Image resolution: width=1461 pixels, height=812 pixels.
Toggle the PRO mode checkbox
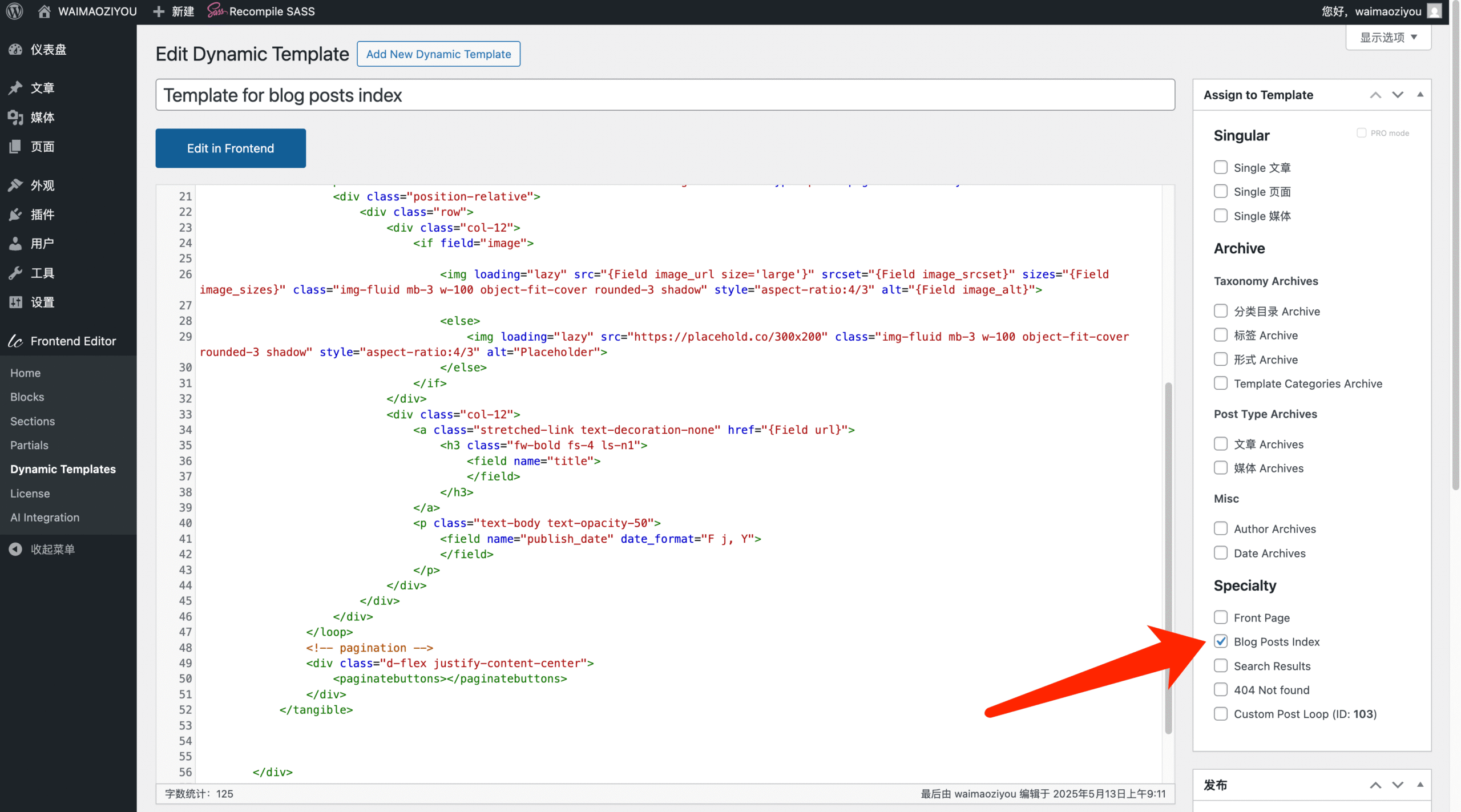[x=1361, y=133]
